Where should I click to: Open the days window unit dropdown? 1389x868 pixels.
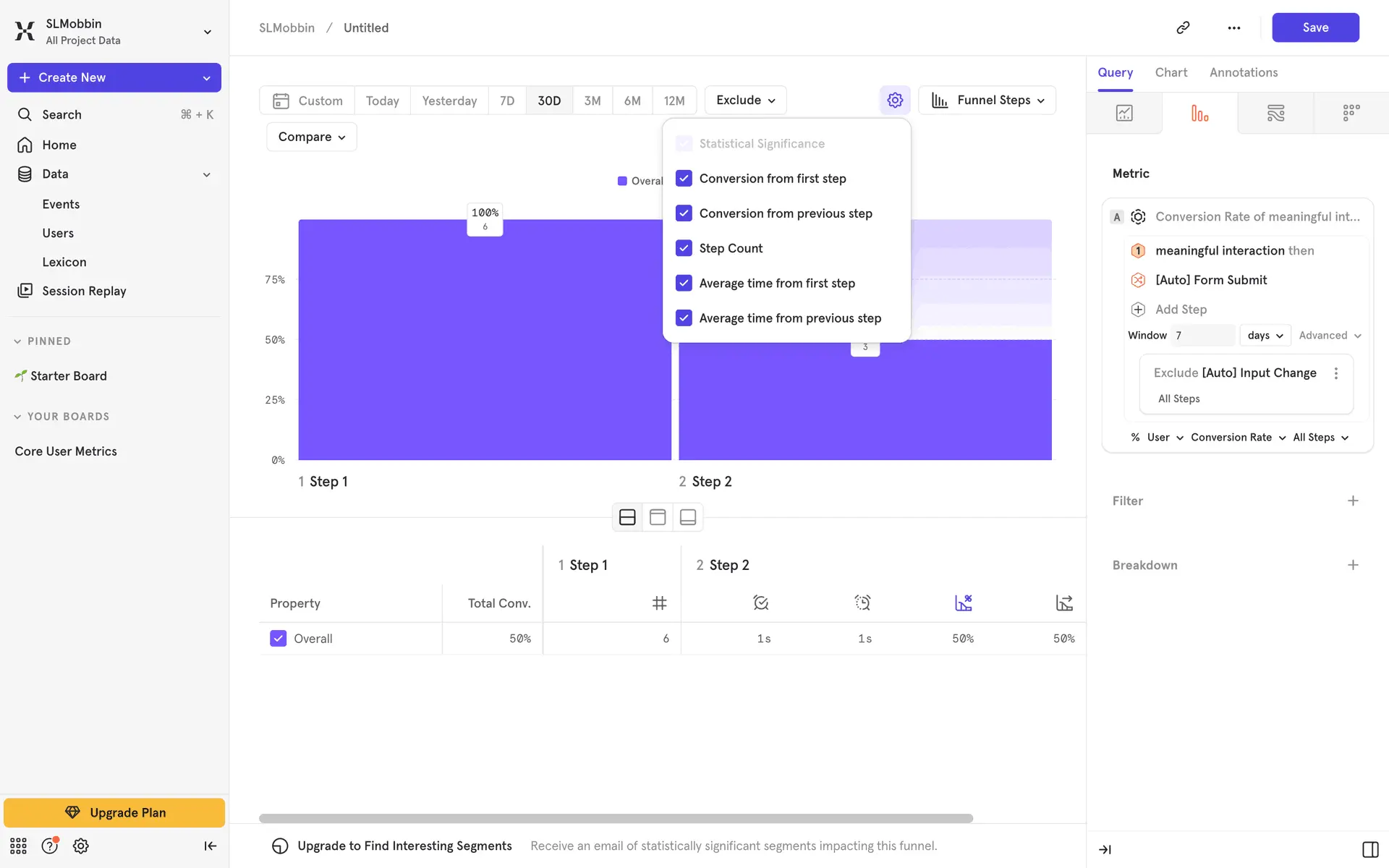(x=1265, y=336)
